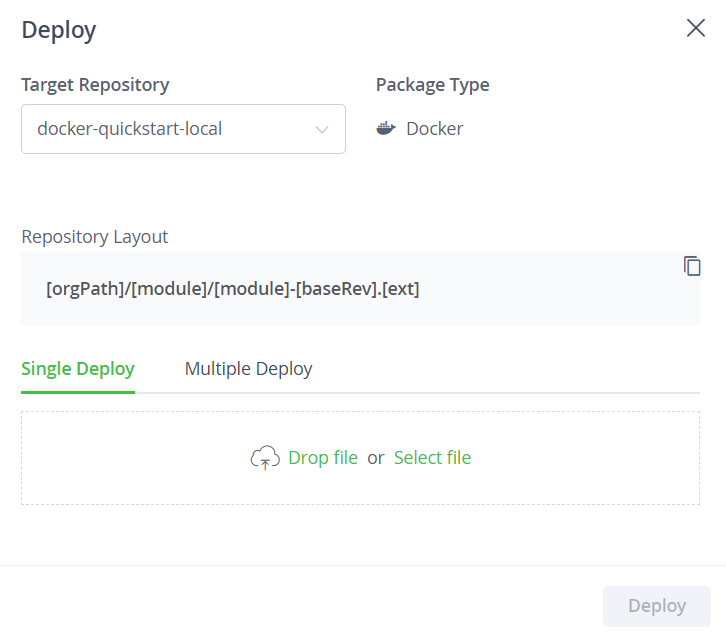Close the Deploy dialog with the X
This screenshot has width=726, height=635.
[695, 28]
